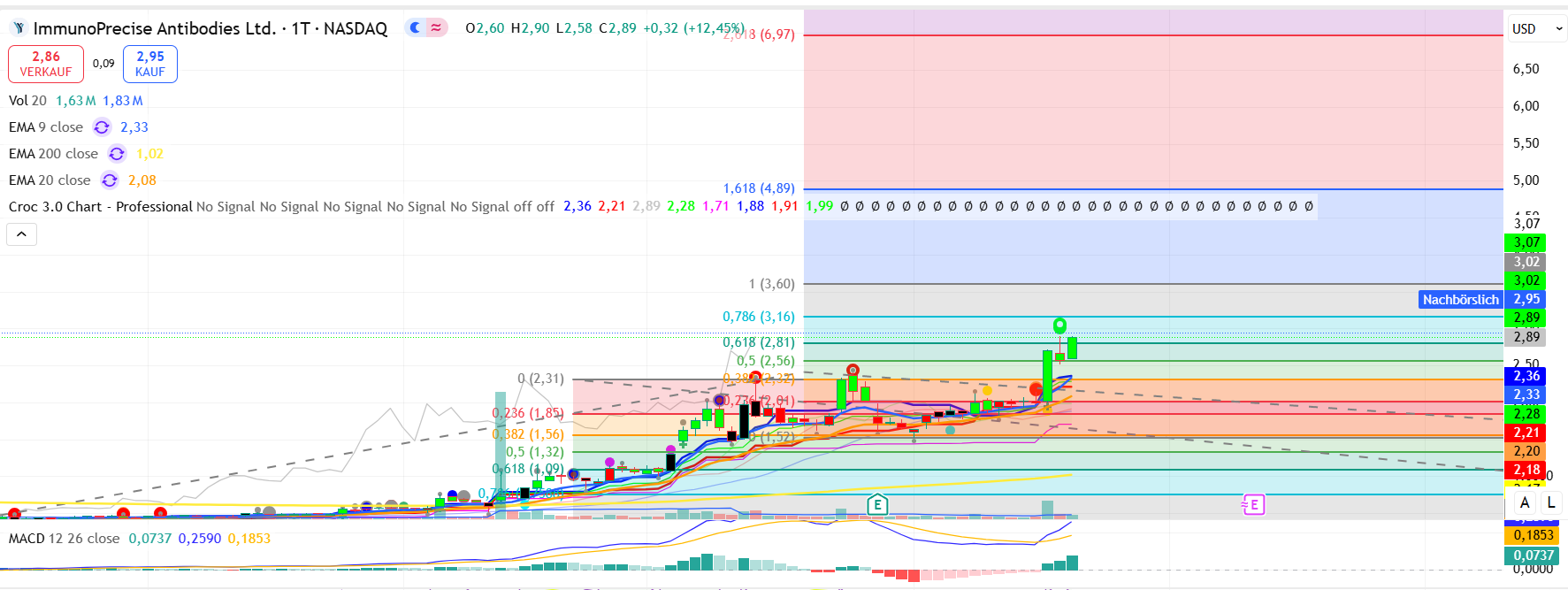Click the ImmunoPrecise company logo icon

coord(19,28)
